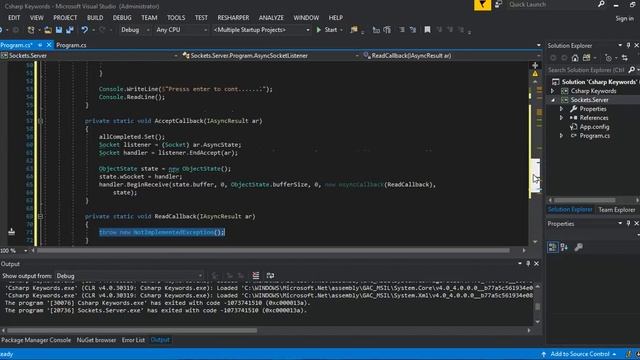This screenshot has height=360, width=640.
Task: Select Solution 'Csharp Keywords' root node
Action: click(599, 82)
